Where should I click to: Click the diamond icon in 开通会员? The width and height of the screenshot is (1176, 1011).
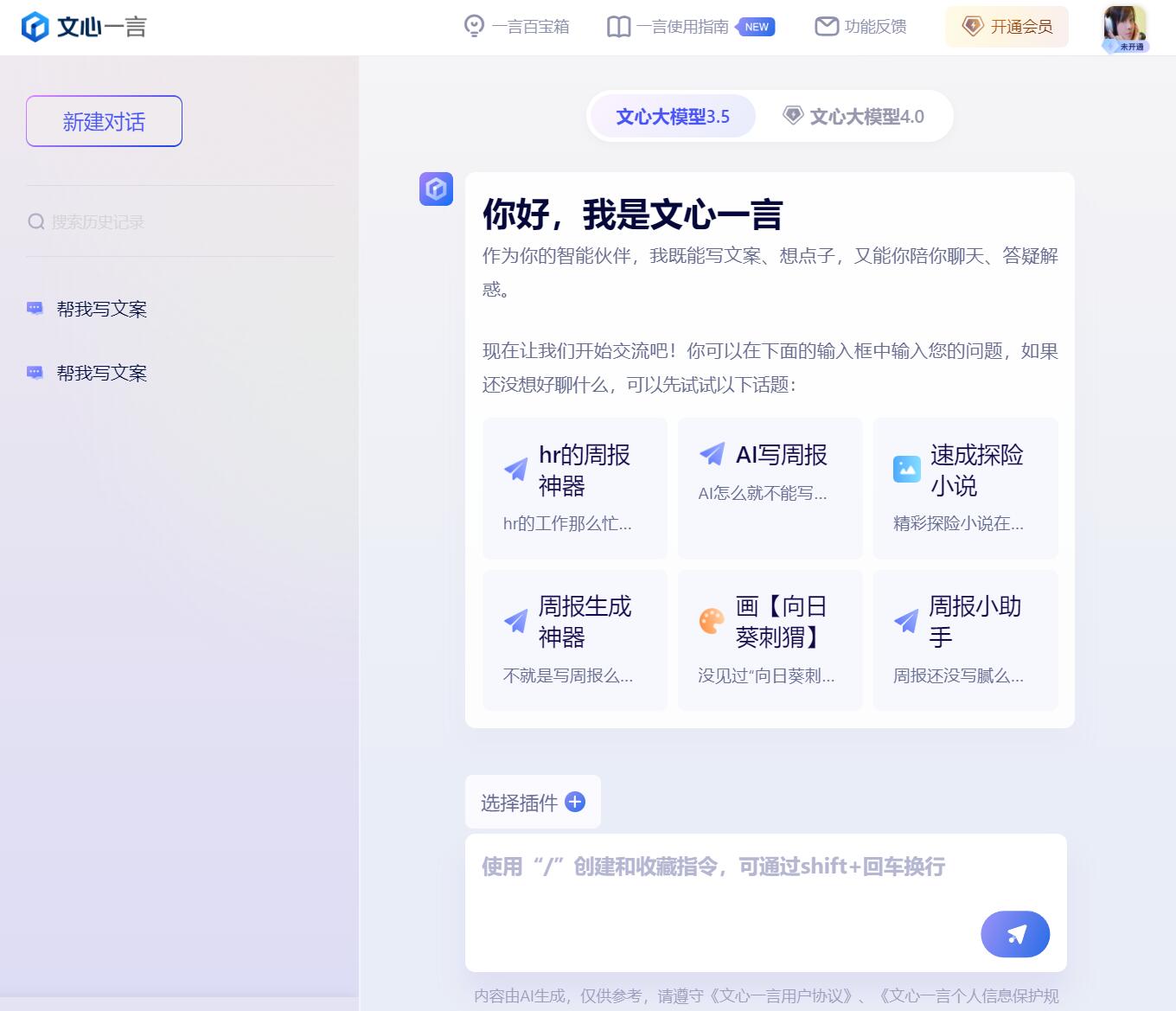coord(973,27)
